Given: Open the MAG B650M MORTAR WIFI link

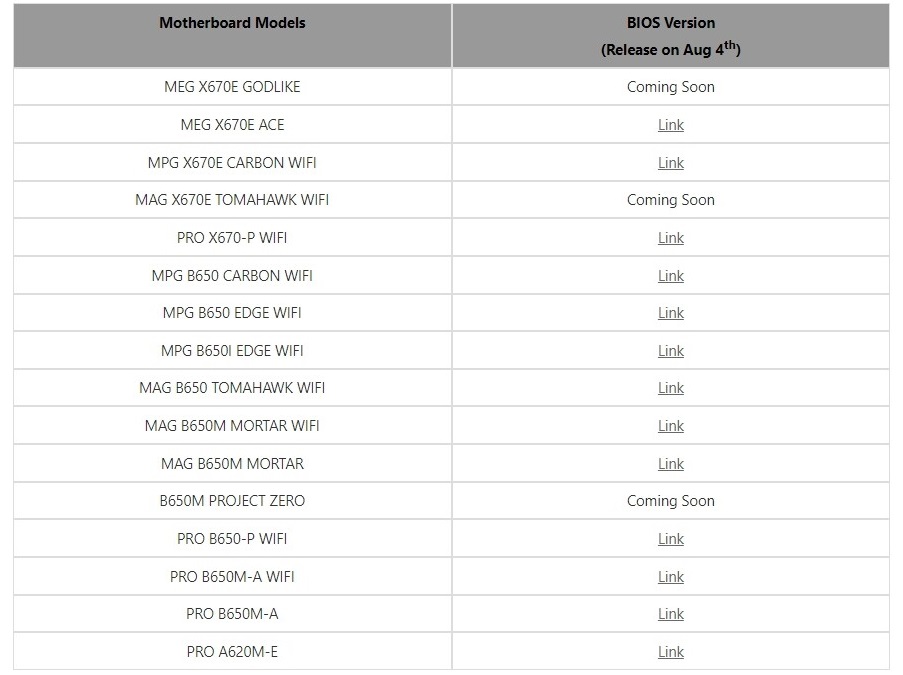Looking at the screenshot, I should (x=670, y=426).
